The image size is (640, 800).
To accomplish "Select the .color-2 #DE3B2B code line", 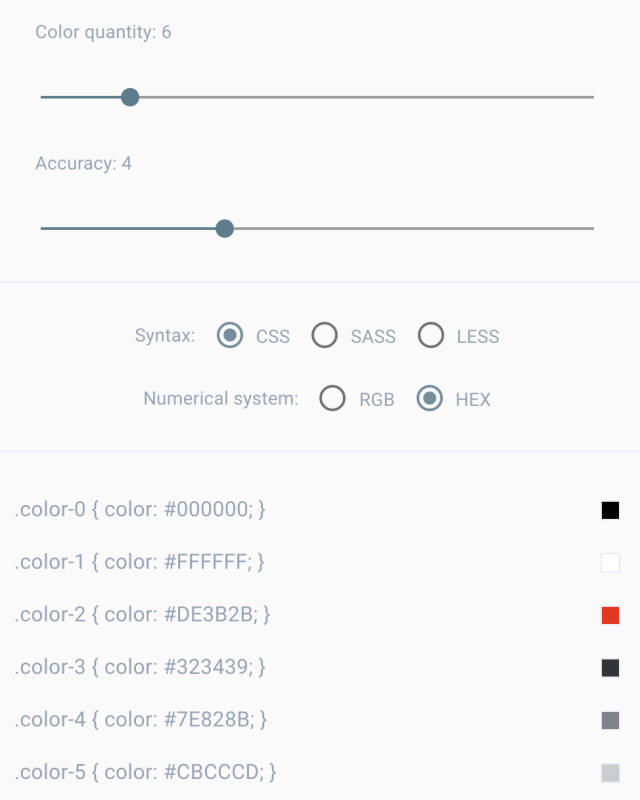I will click(x=142, y=614).
